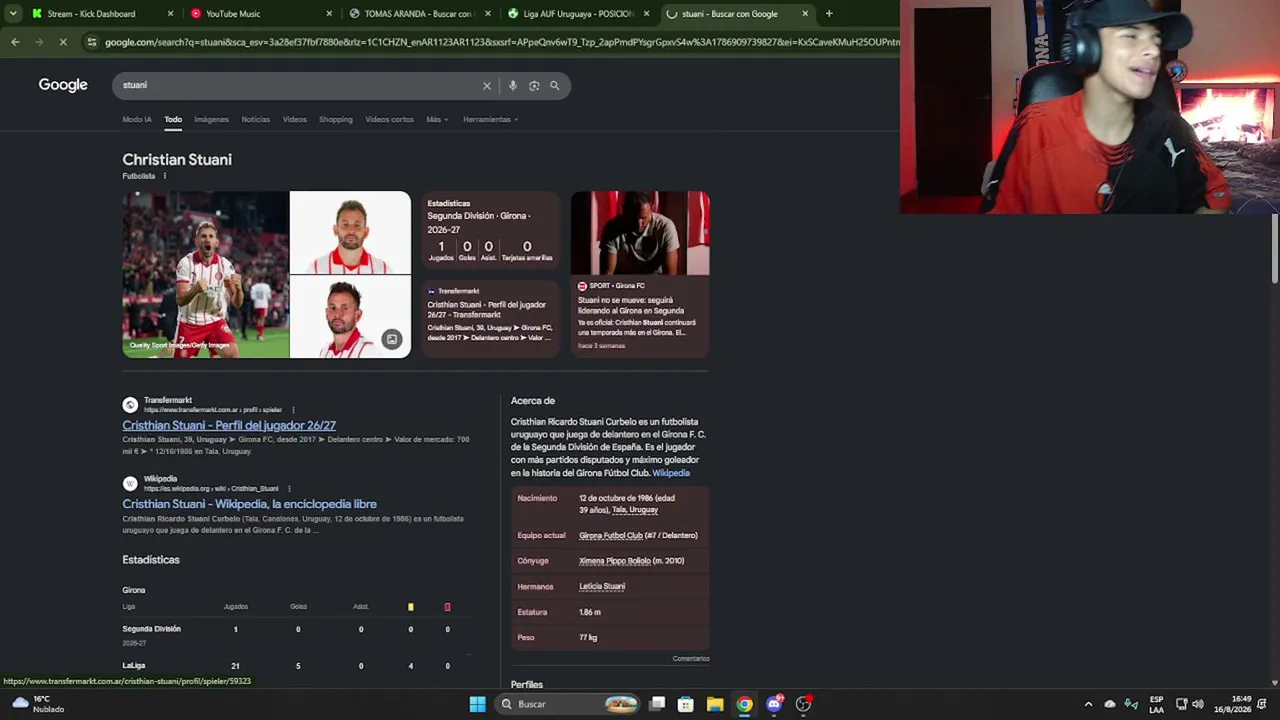Screen dimensions: 1280x720
Task: Switch to the Liga AUF Uruguaya tab
Action: 577,14
